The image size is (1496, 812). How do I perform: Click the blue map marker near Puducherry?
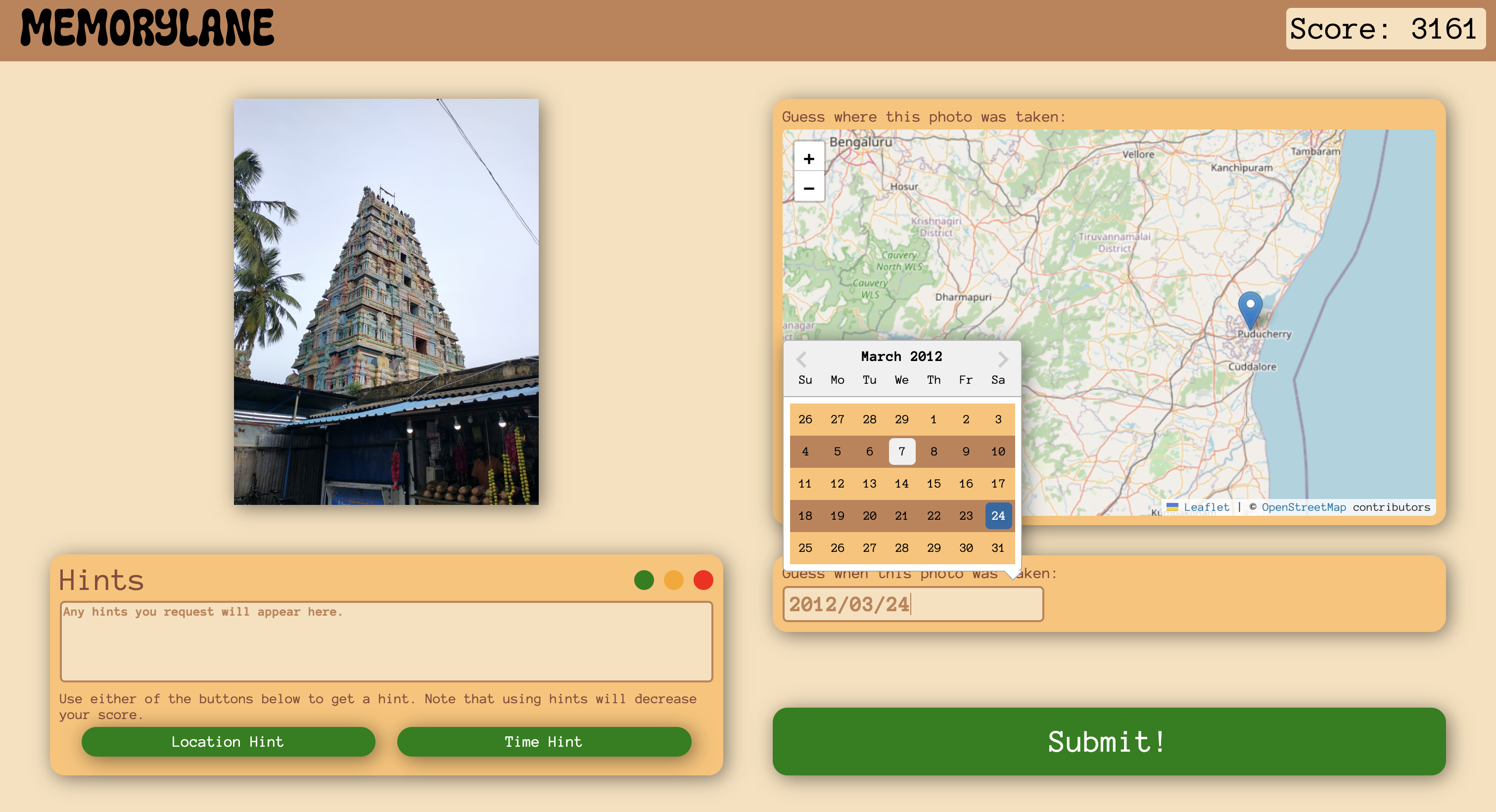[x=1250, y=309]
